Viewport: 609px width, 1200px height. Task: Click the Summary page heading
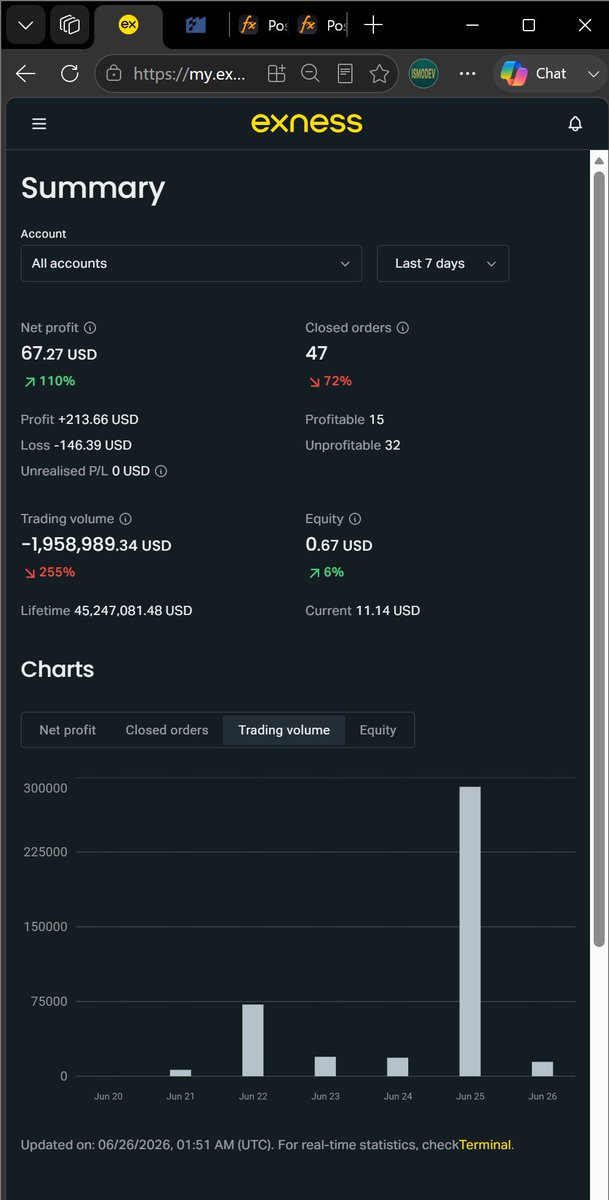[x=93, y=188]
